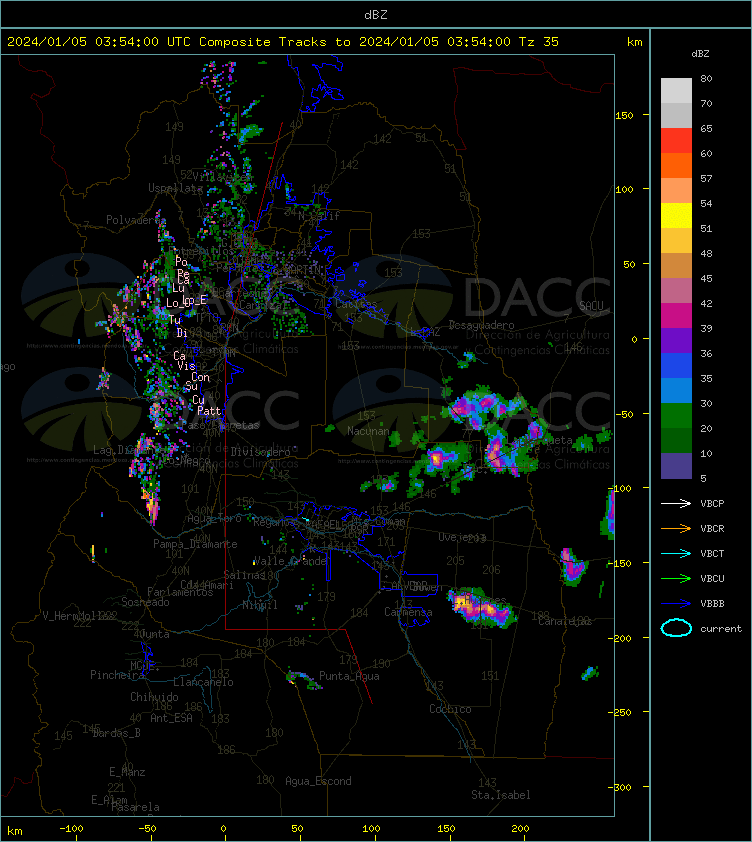
Task: Click the VBBB blue arrow legend icon
Action: tap(676, 604)
